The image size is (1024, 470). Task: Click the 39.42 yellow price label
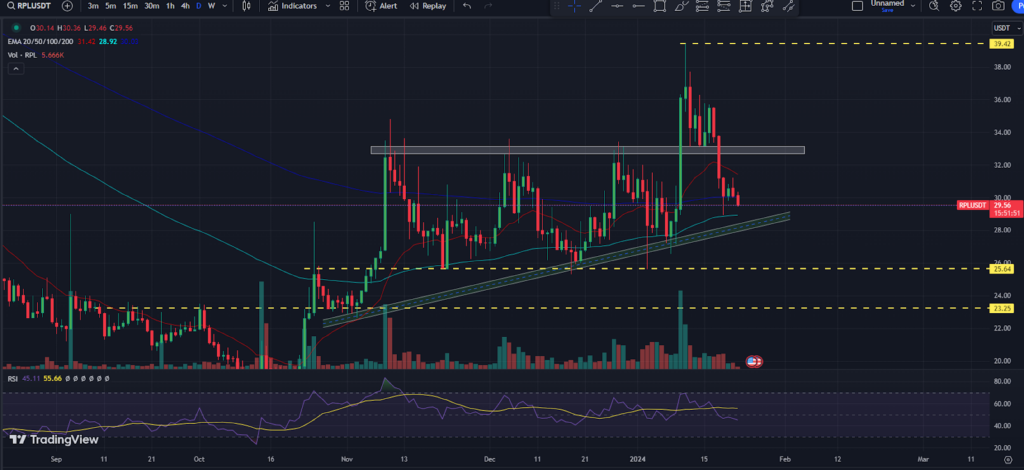(1000, 44)
